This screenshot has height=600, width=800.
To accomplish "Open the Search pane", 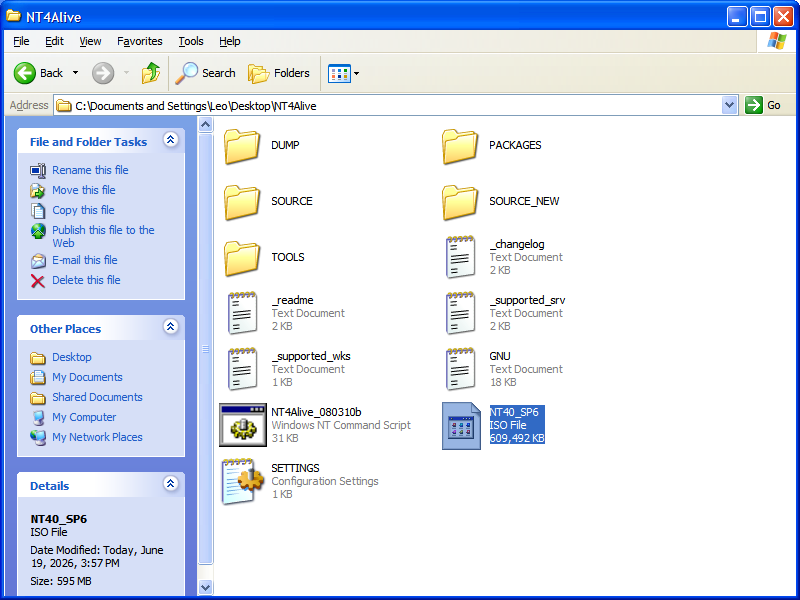I will (205, 73).
